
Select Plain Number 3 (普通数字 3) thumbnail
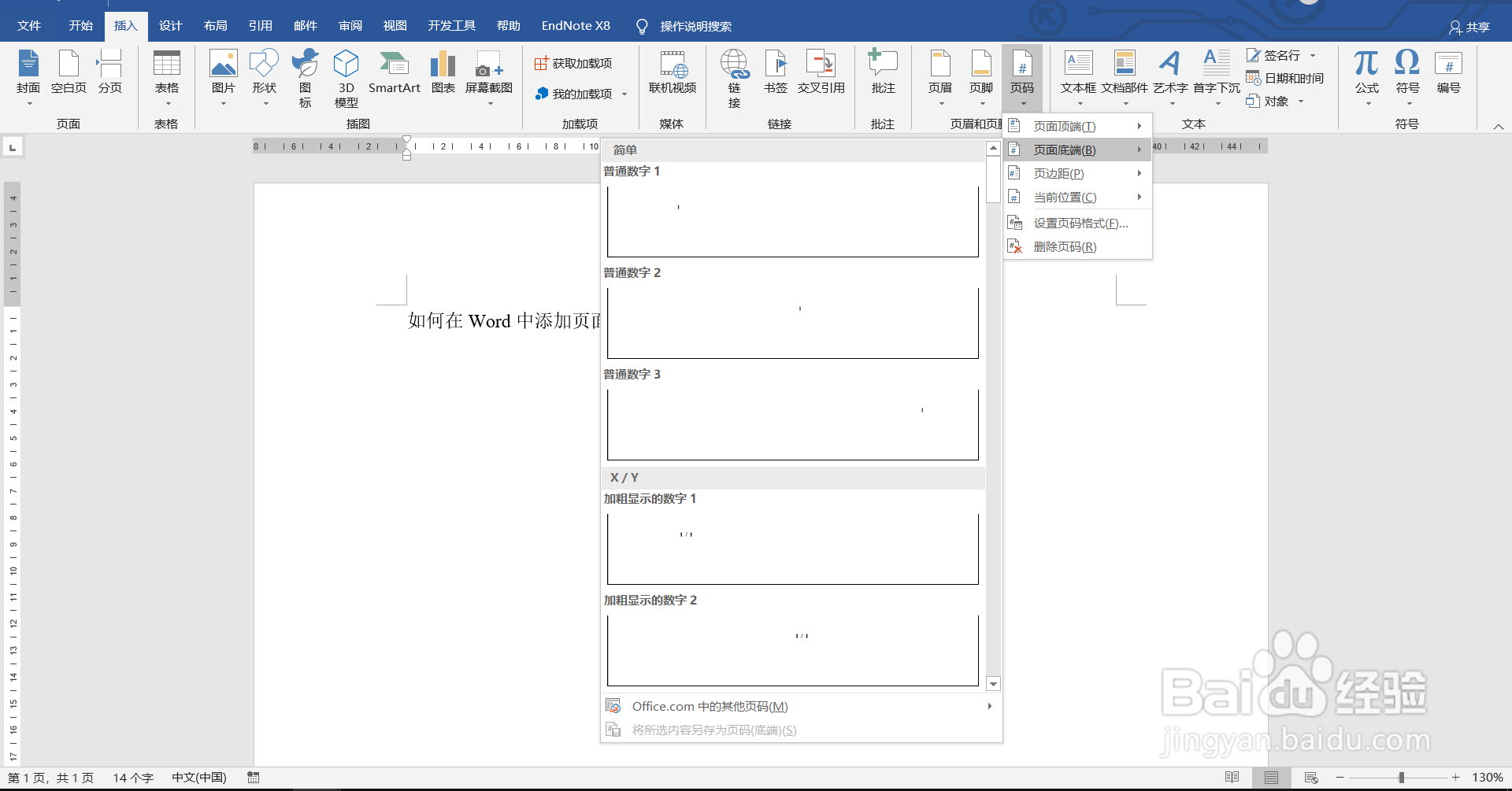click(792, 423)
